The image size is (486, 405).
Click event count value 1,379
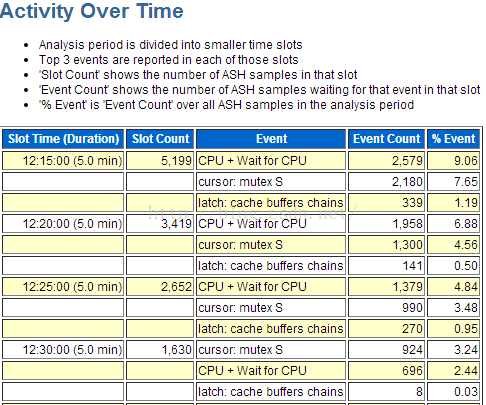click(408, 287)
